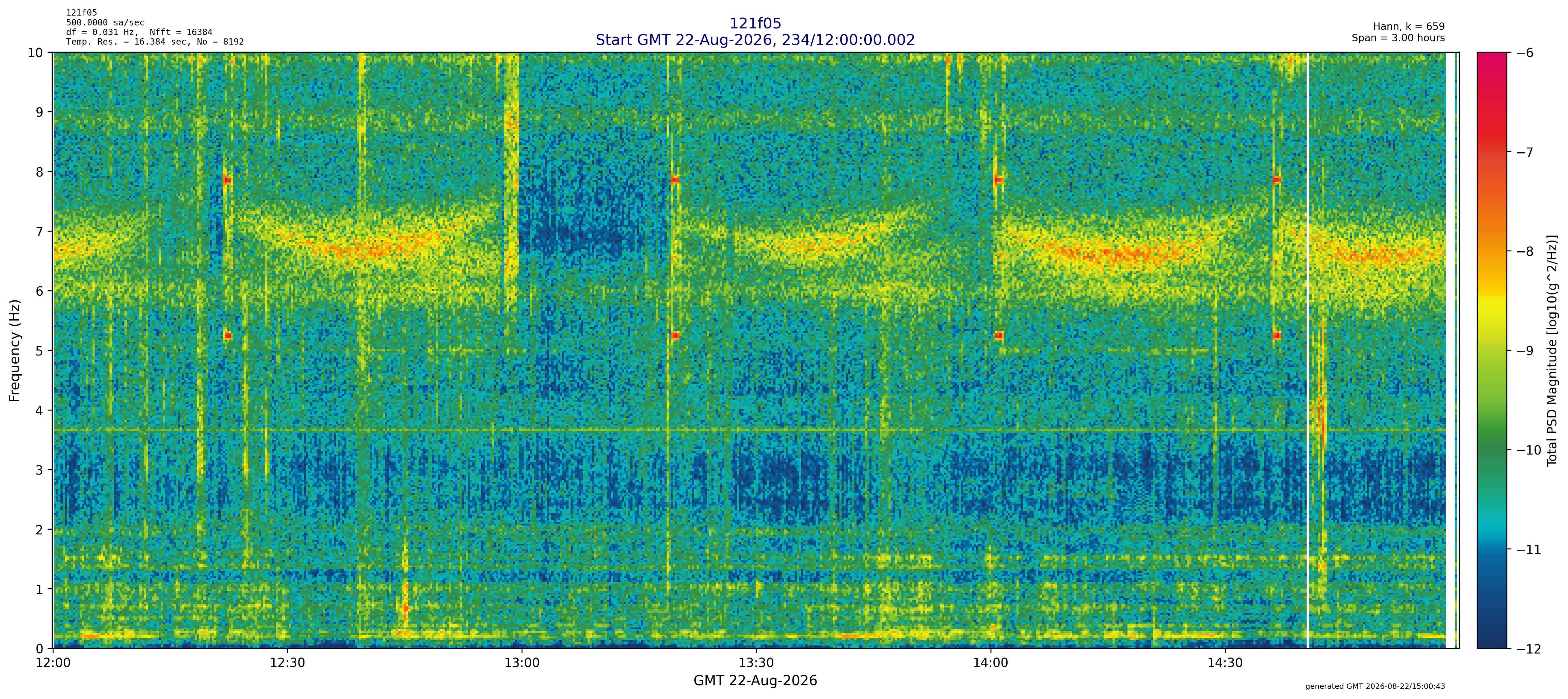Click the "12:00" time axis tick label
This screenshot has height=699, width=1568.
tap(54, 662)
